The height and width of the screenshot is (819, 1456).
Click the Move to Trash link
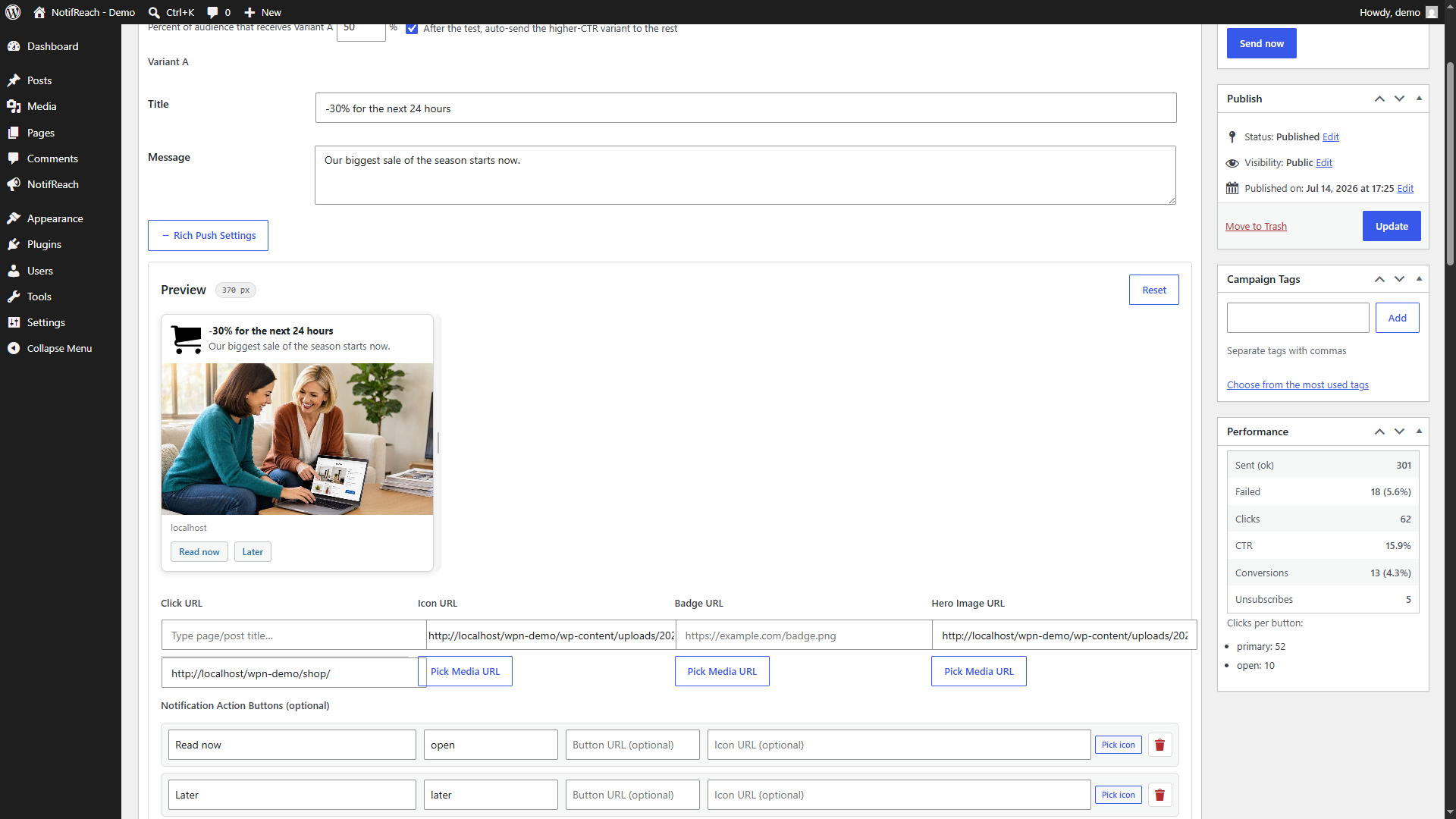coord(1256,226)
